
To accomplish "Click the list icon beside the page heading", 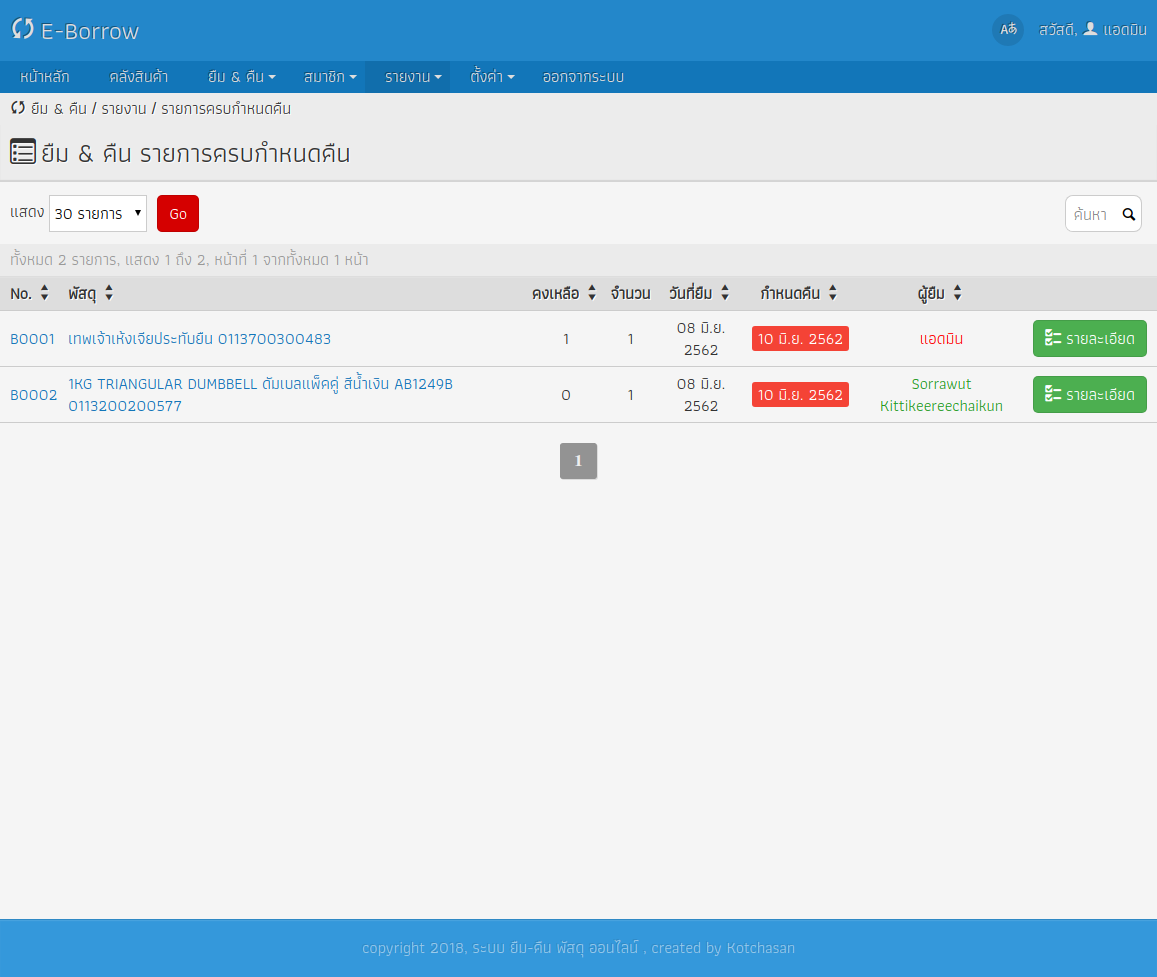I will (x=22, y=152).
